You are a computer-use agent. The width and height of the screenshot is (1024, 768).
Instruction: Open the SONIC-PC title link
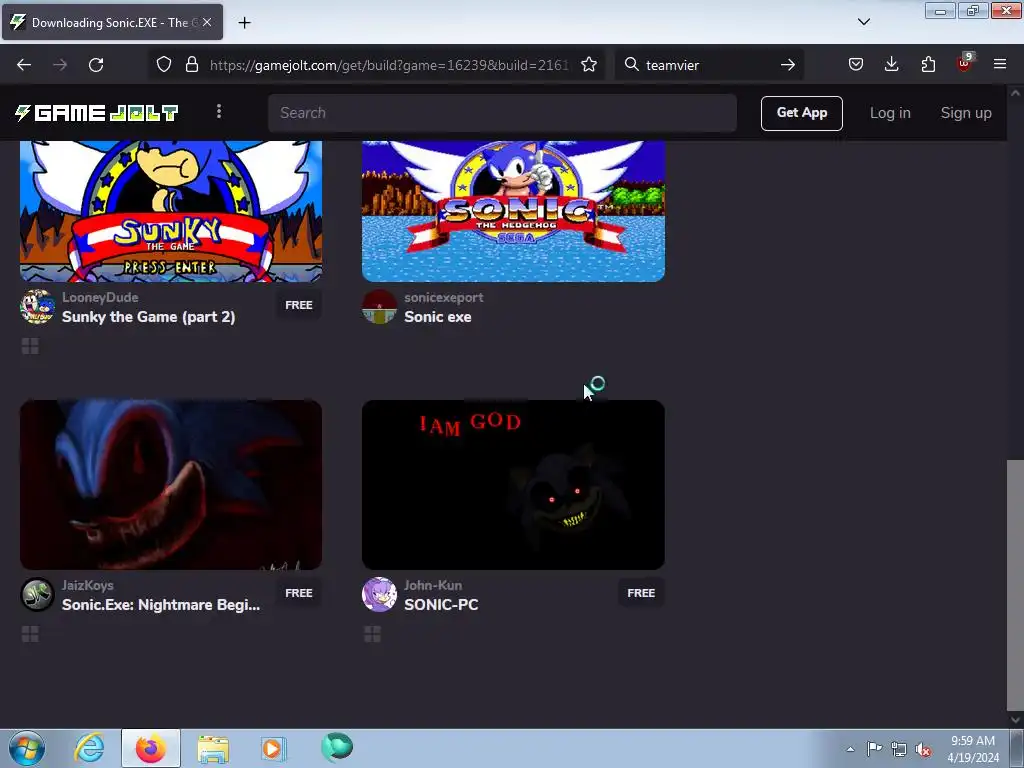[441, 605]
